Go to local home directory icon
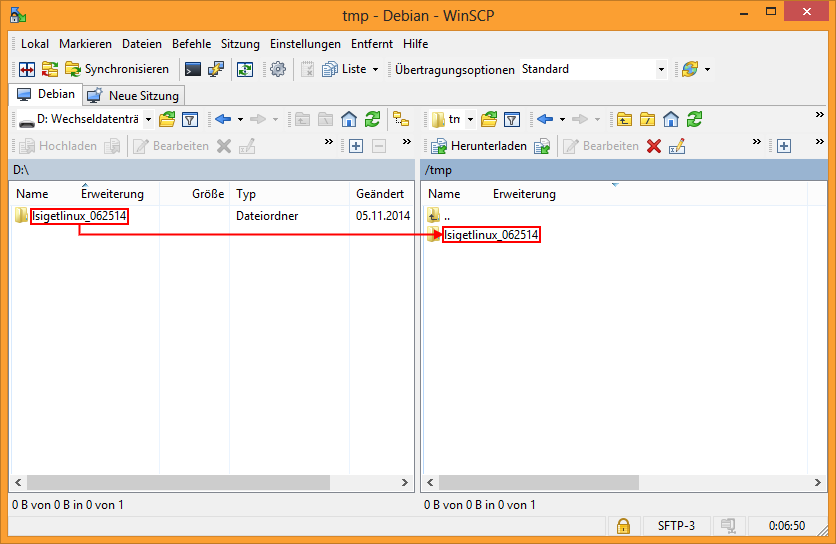This screenshot has height=544, width=836. [349, 119]
